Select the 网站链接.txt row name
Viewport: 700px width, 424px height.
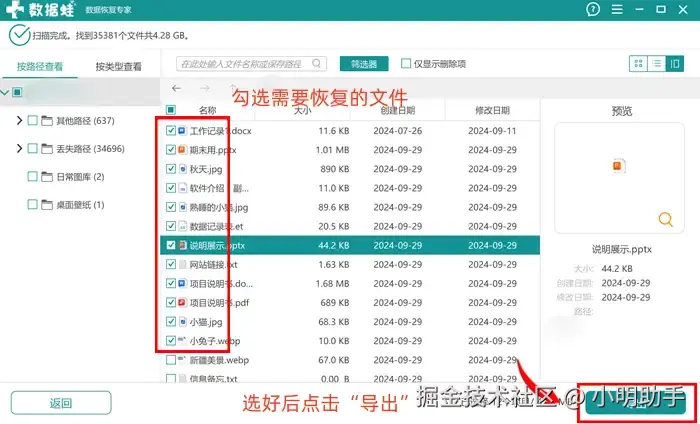tap(213, 265)
